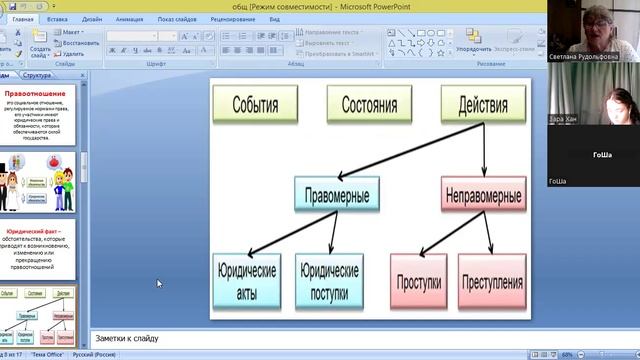640x360 pixels.
Task: Select the down arrow block shape
Action: (431, 43)
